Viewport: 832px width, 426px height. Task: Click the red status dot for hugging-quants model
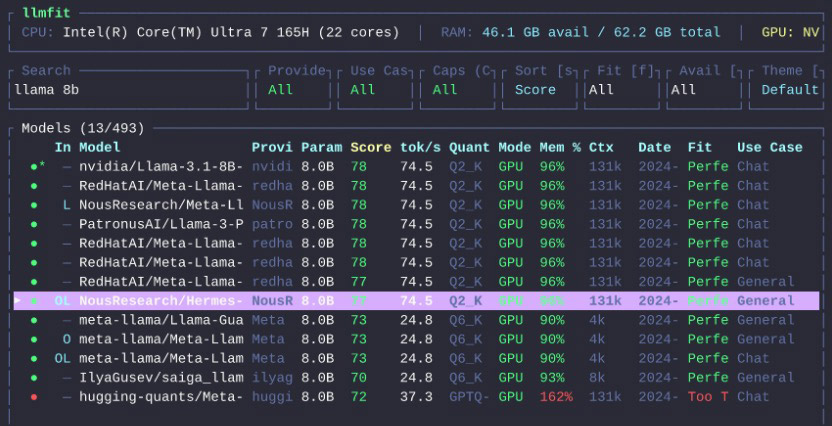pos(34,397)
